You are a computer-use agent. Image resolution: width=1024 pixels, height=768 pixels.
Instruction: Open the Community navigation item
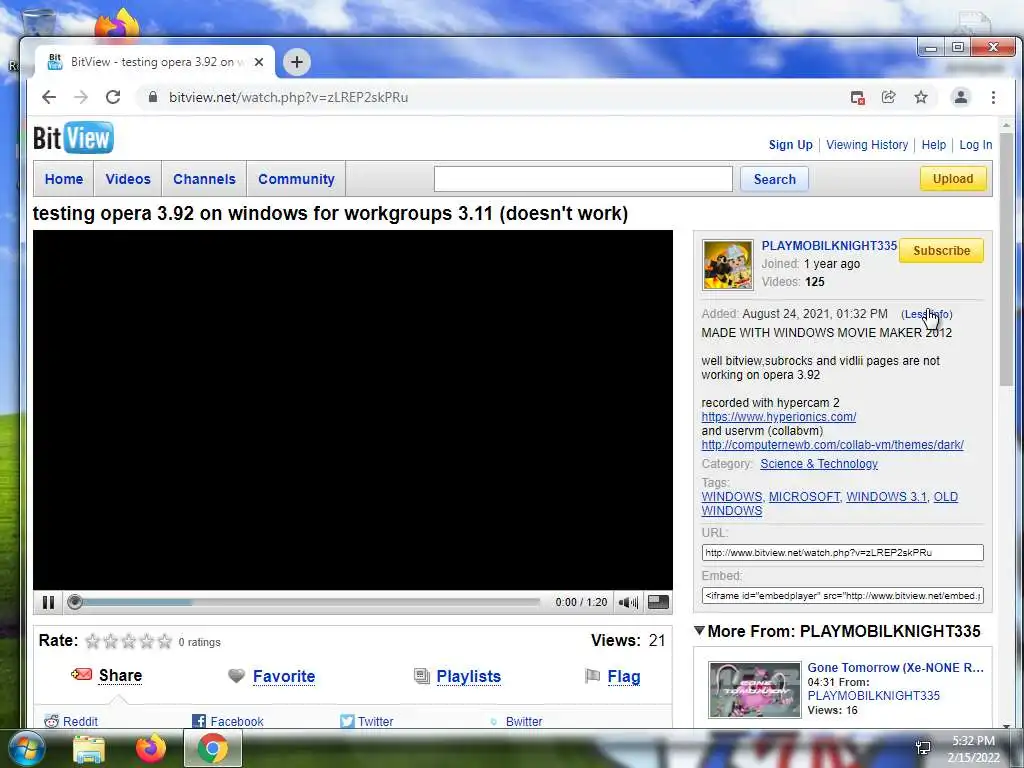pyautogui.click(x=296, y=179)
